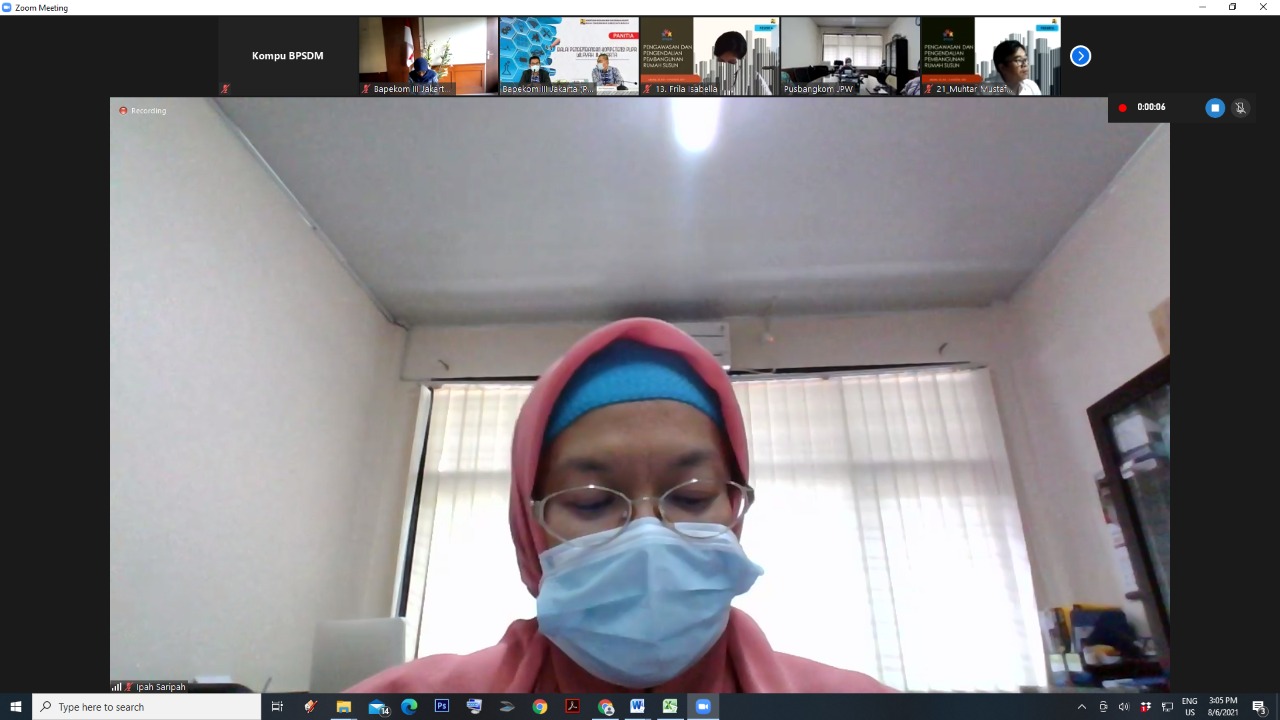Screen dimensions: 1280x720
Task: Select Bapekom III Jakarta PANITIA thumbnail
Action: tap(569, 56)
